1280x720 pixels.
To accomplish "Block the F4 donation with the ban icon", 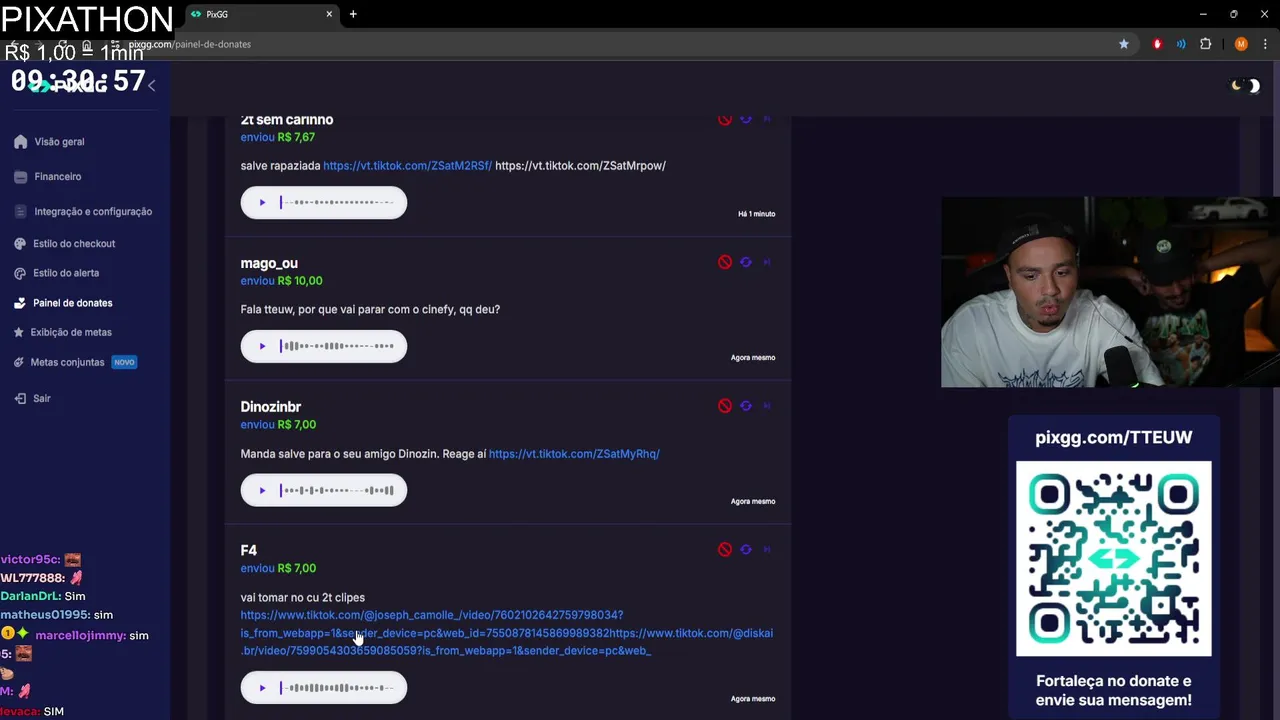I will [724, 549].
